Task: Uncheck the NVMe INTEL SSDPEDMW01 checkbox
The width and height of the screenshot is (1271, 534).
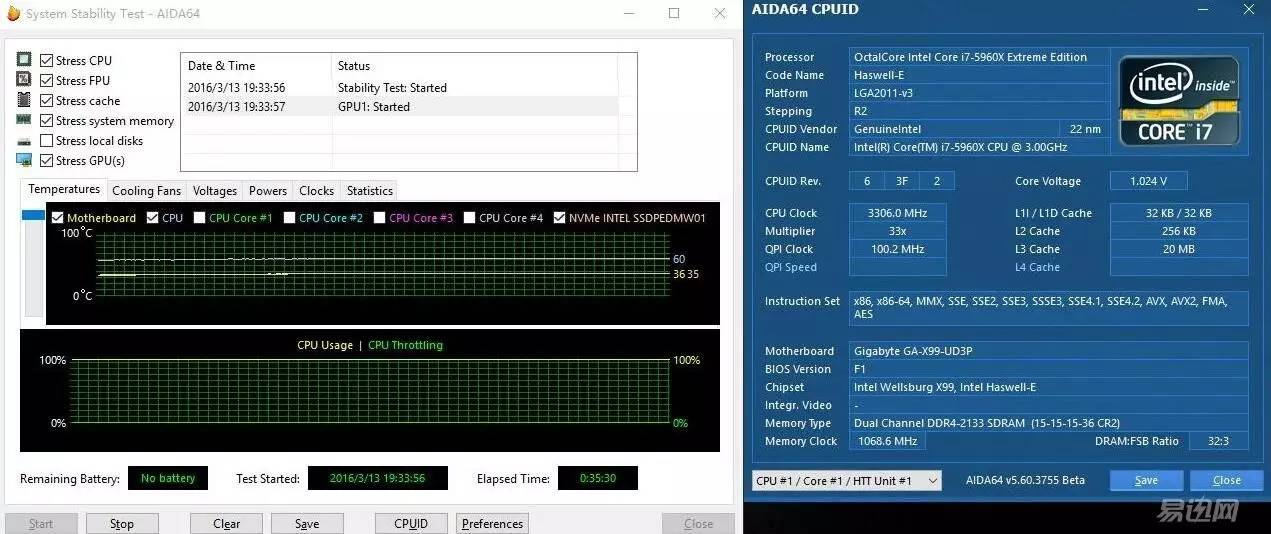Action: [559, 217]
